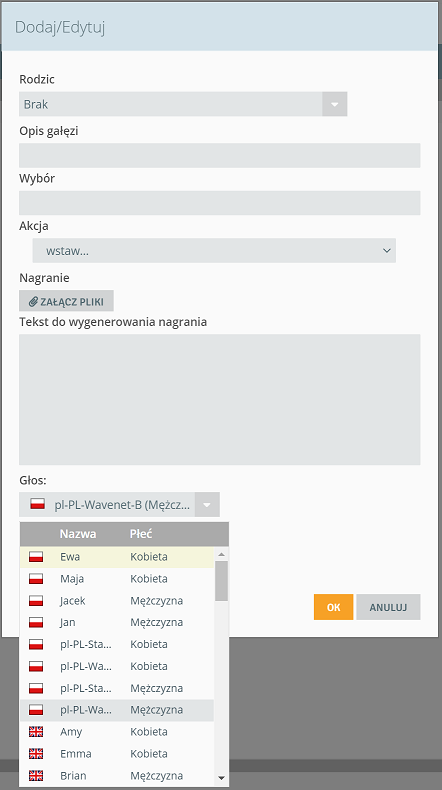This screenshot has height=790, width=442.
Task: Select the Jan voice entry
Action: (x=117, y=622)
